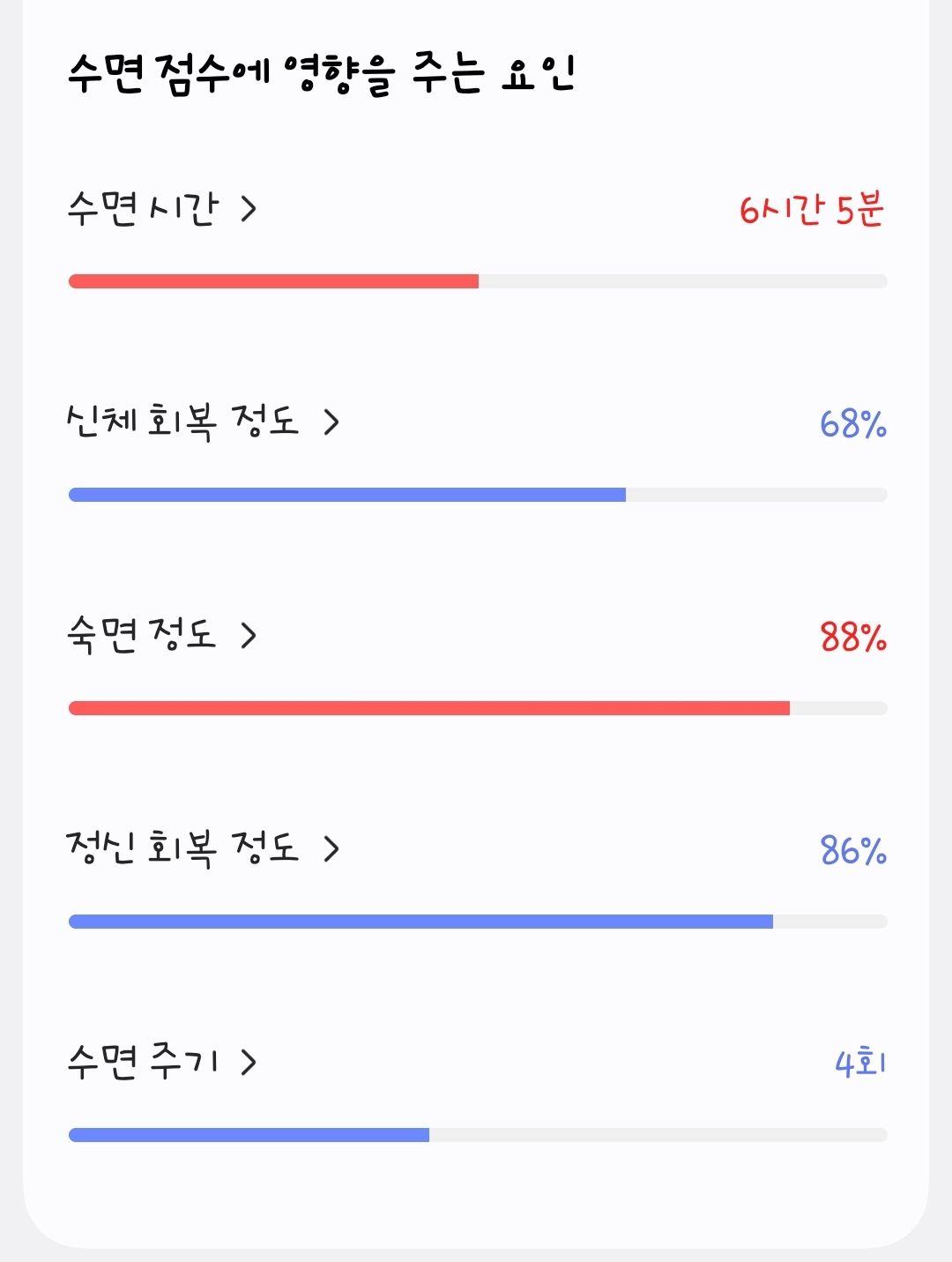This screenshot has width=952, height=1262.
Task: Tap the 수면 주기 label
Action: (142, 1062)
